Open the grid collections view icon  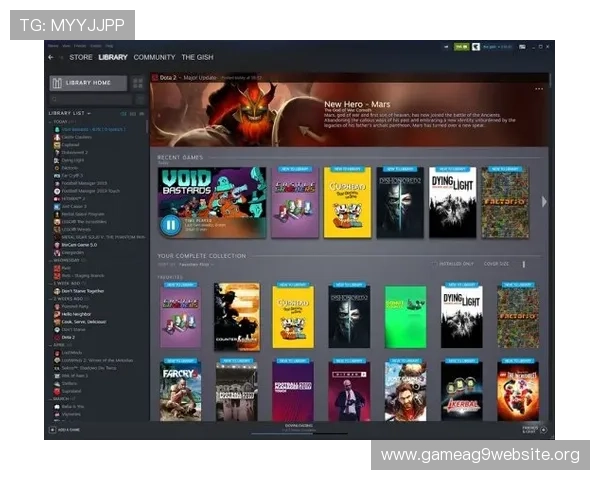(x=137, y=82)
